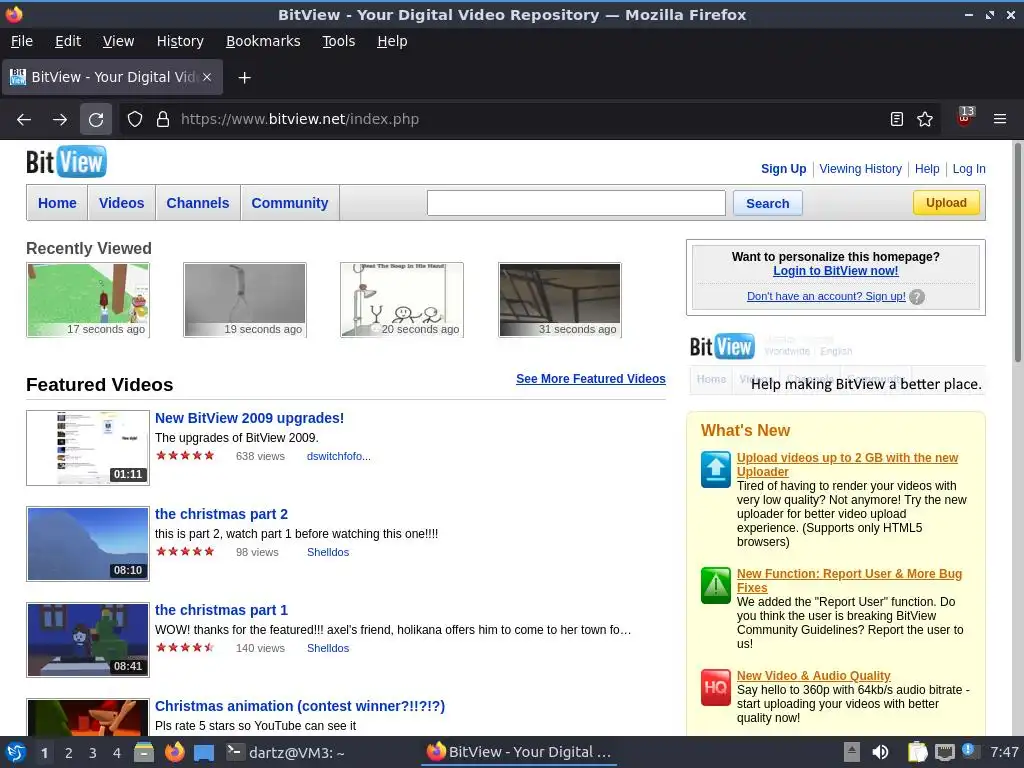Open the Channels tab

[197, 203]
